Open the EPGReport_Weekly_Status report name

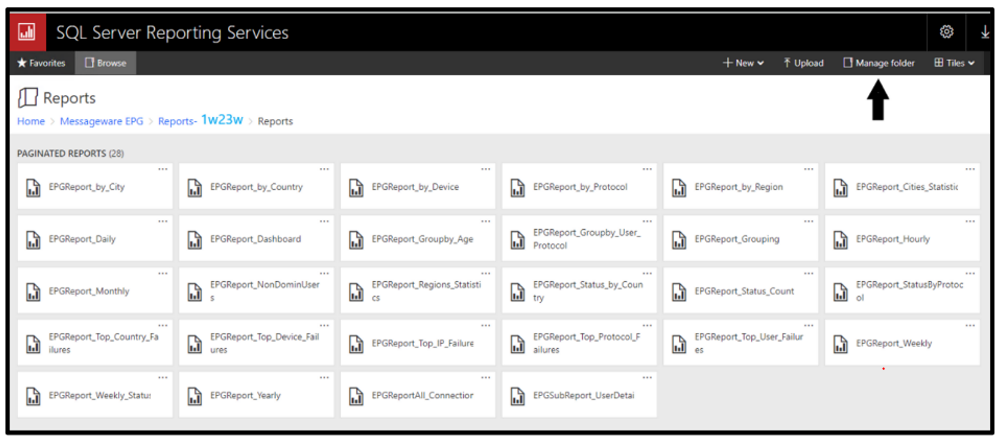(99, 396)
